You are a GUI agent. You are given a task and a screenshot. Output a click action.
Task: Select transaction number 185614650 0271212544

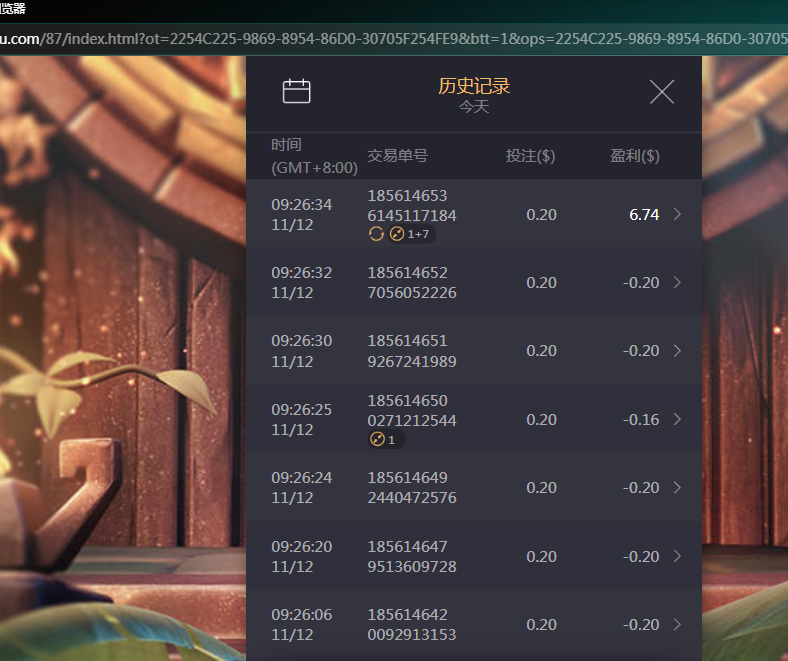pos(412,411)
